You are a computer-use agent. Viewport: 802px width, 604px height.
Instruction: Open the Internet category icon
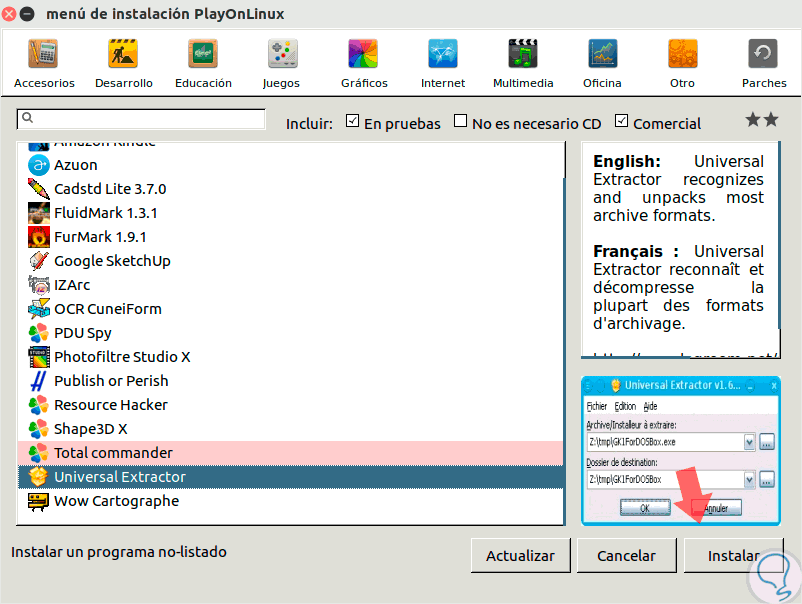pyautogui.click(x=443, y=54)
